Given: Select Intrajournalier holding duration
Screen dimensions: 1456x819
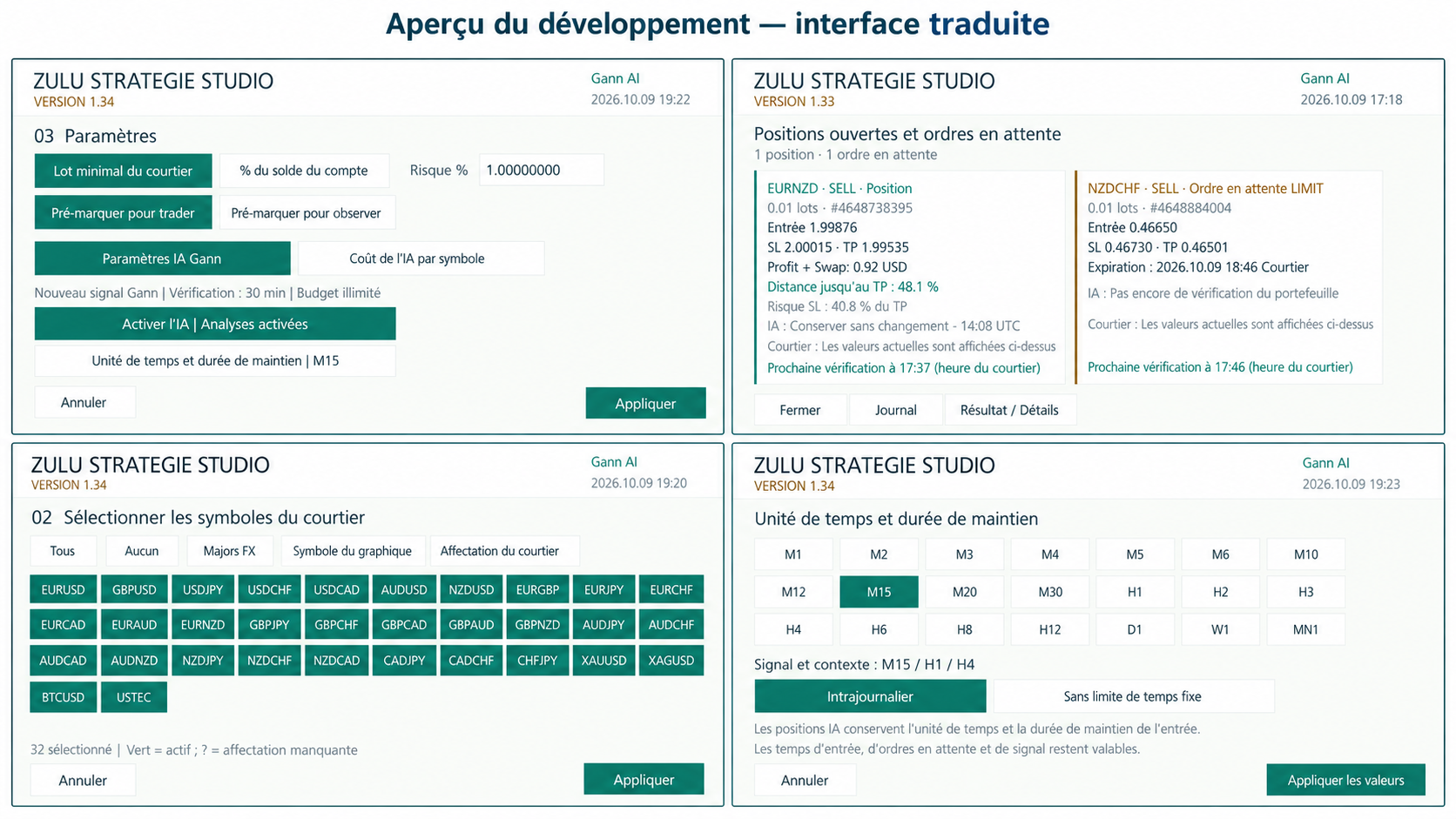Looking at the screenshot, I should pyautogui.click(x=870, y=696).
